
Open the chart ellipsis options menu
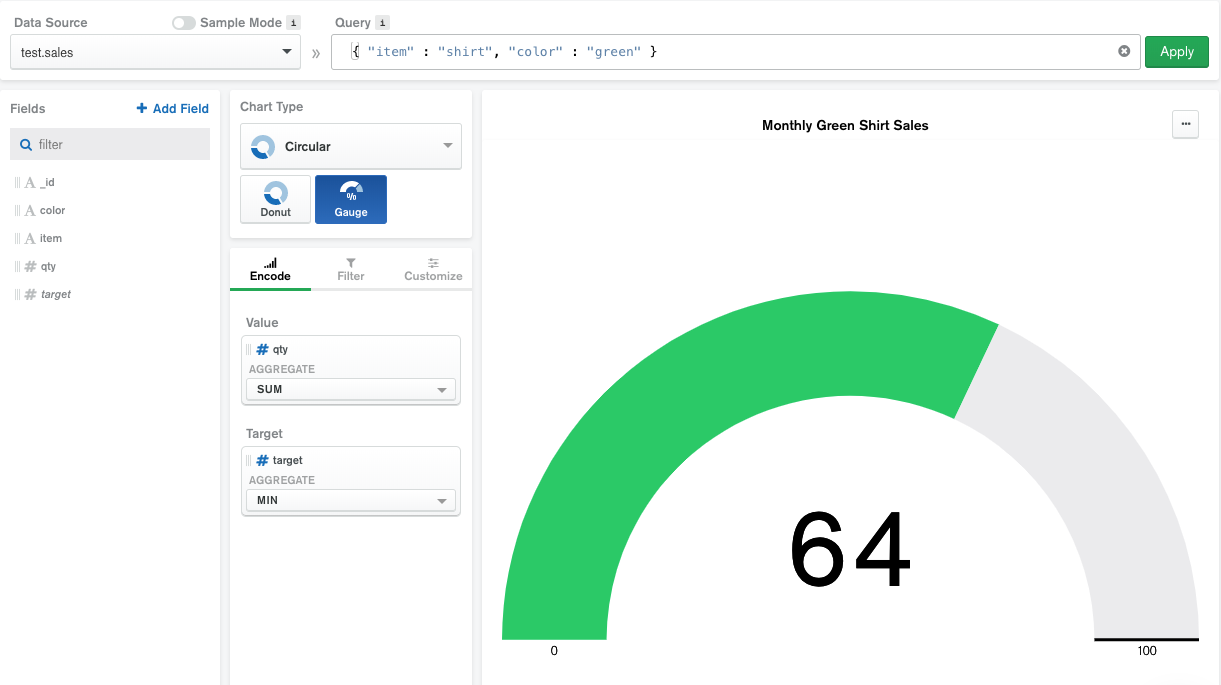click(x=1185, y=125)
